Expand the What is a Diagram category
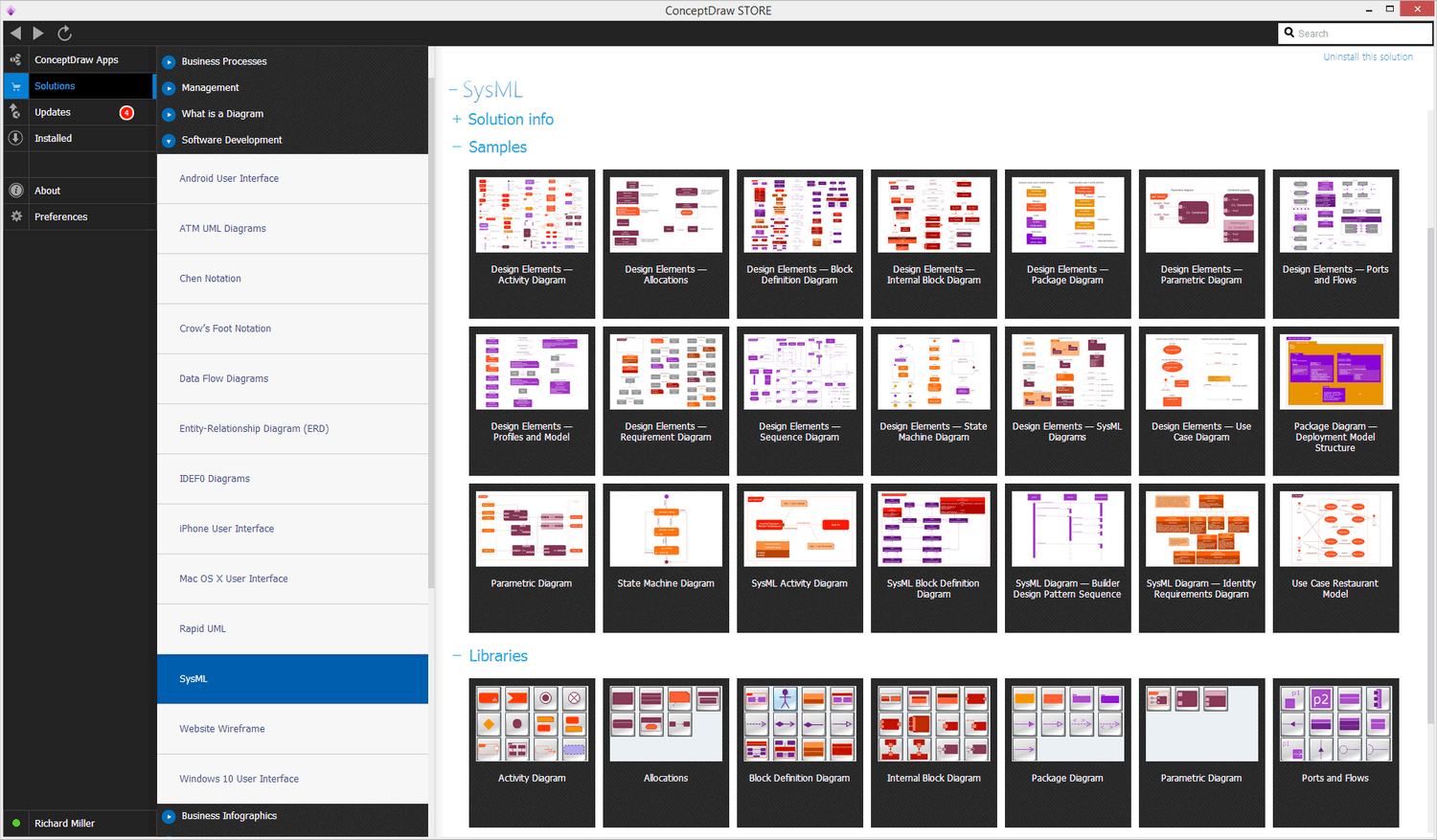The height and width of the screenshot is (840, 1437). [169, 114]
